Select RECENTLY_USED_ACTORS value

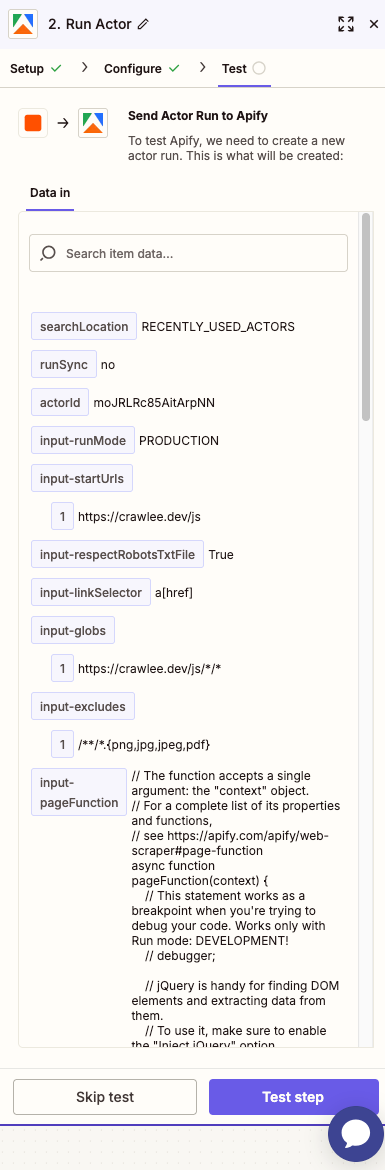(x=218, y=326)
